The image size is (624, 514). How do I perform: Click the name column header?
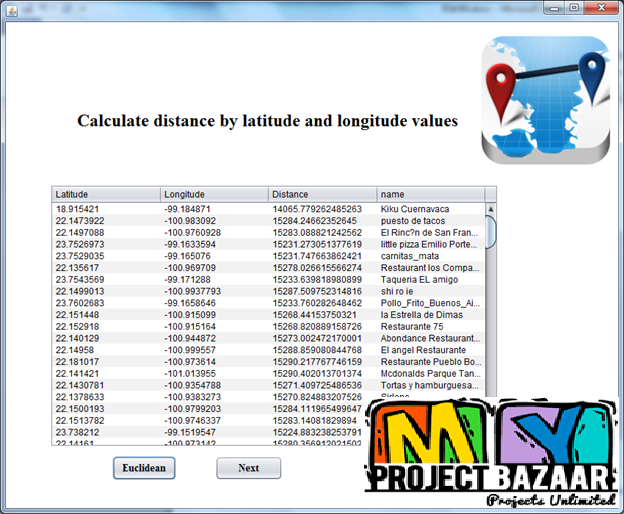pos(430,194)
